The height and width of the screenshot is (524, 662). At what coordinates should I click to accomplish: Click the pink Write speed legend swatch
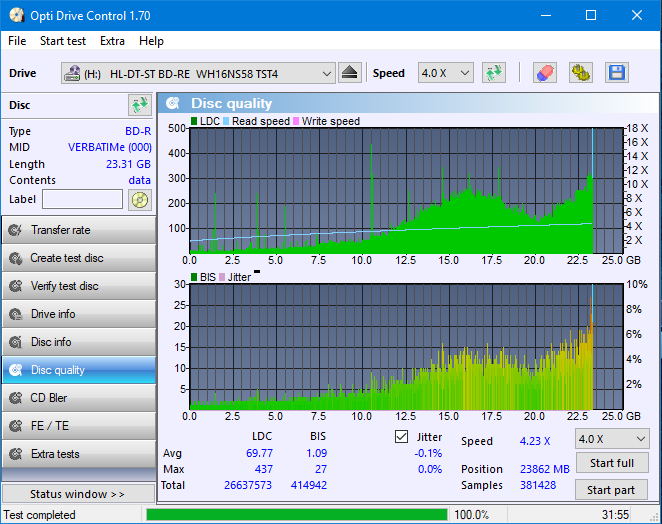click(296, 121)
